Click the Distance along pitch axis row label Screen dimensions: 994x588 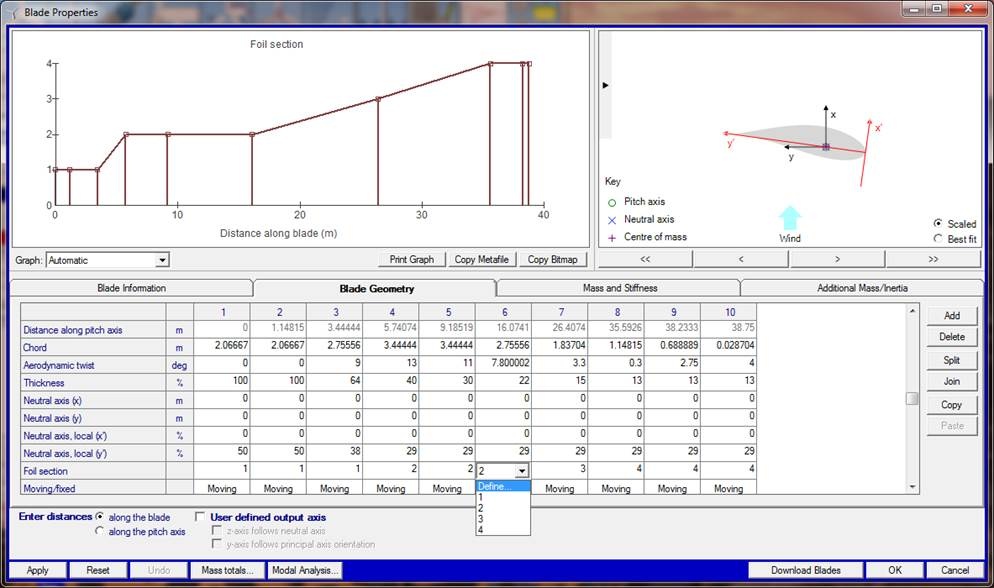93,330
